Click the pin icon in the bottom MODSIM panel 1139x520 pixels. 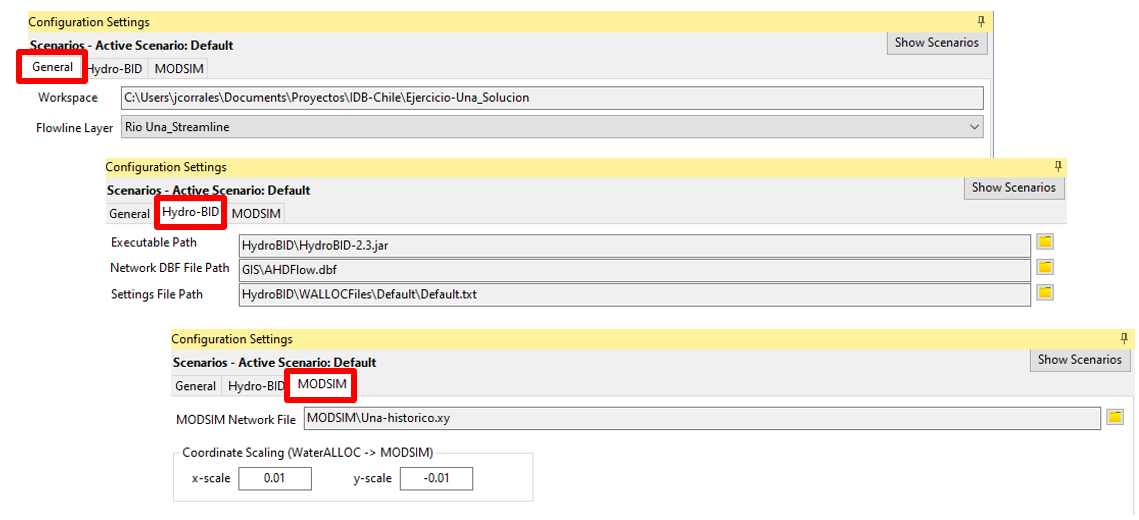click(1124, 339)
